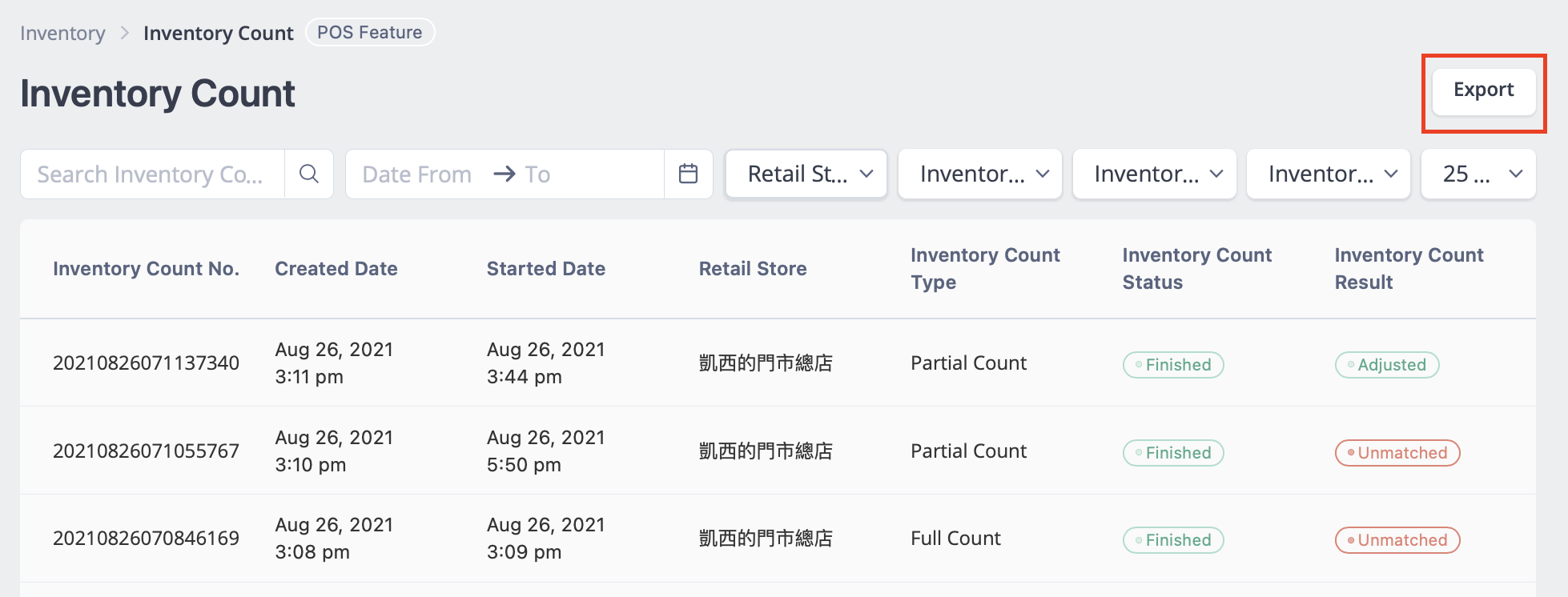Viewport: 1568px width, 597px height.
Task: Click Unmatched badge for count 20210826070846169
Action: click(x=1397, y=540)
